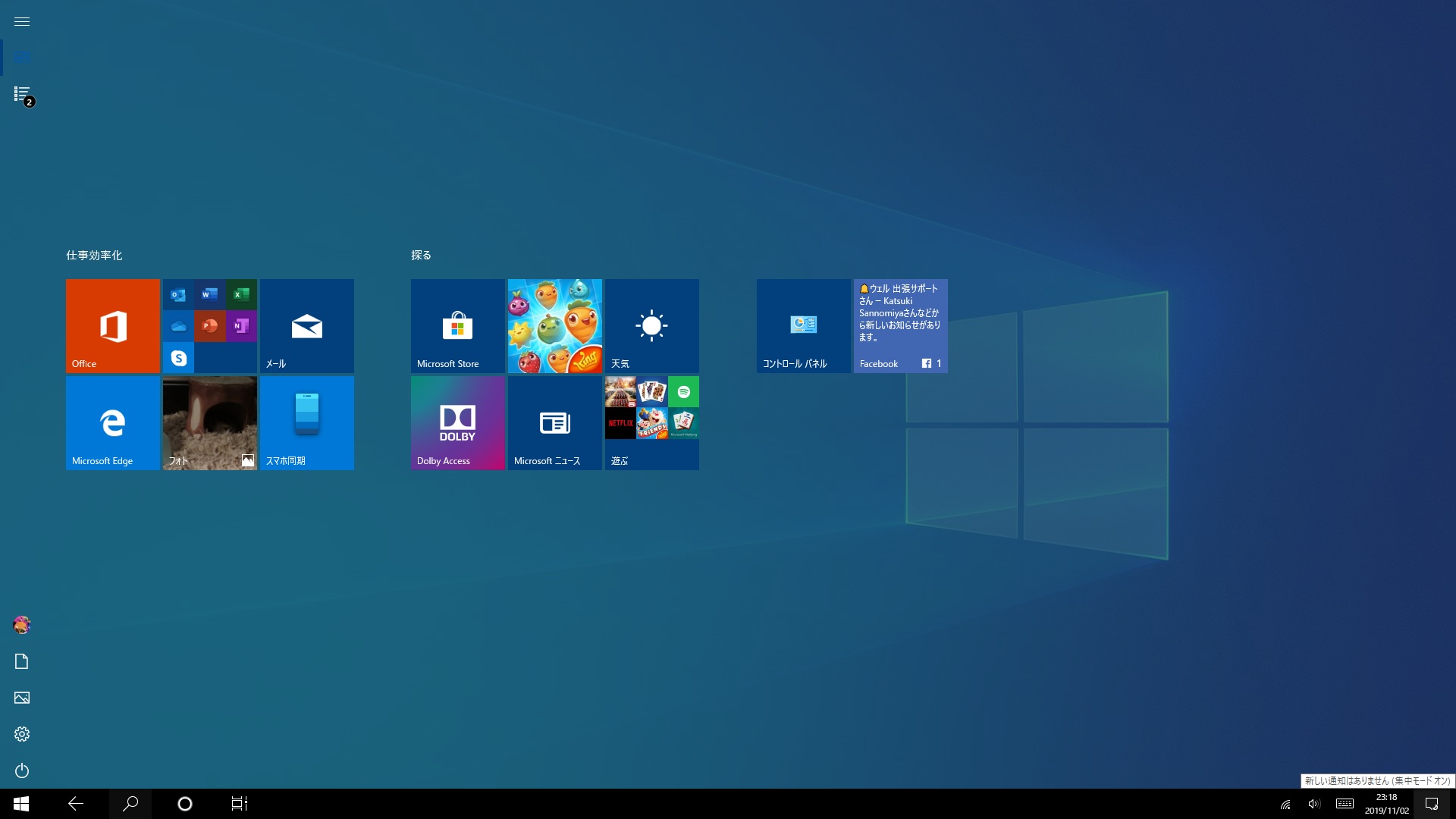Screen dimensions: 1456x819
Task: Open スマホ同期 (Phone Link) tile
Action: pos(306,422)
